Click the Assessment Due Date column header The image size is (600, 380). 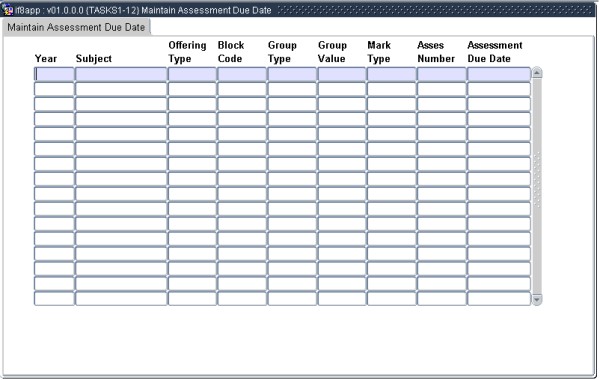pyautogui.click(x=495, y=52)
